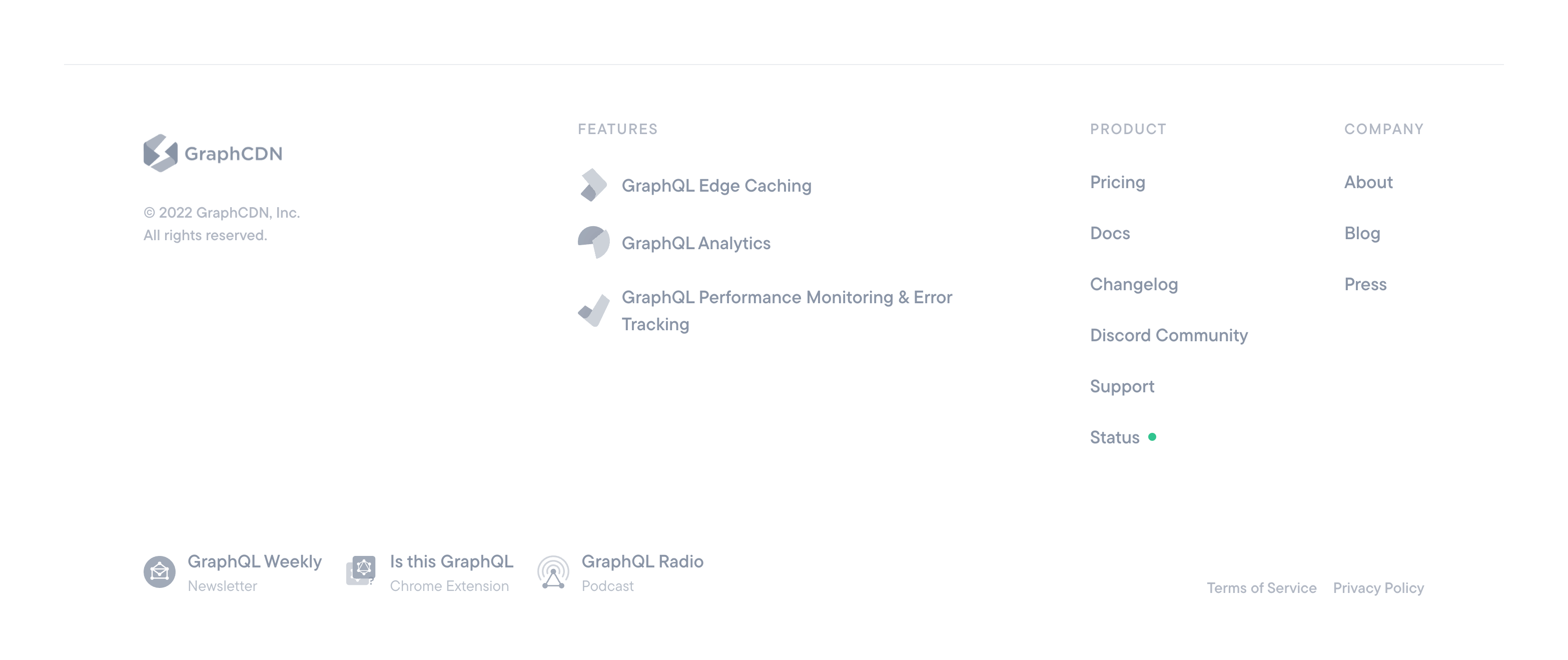1568x660 pixels.
Task: Click the Is this GraphQL extension icon
Action: point(362,570)
